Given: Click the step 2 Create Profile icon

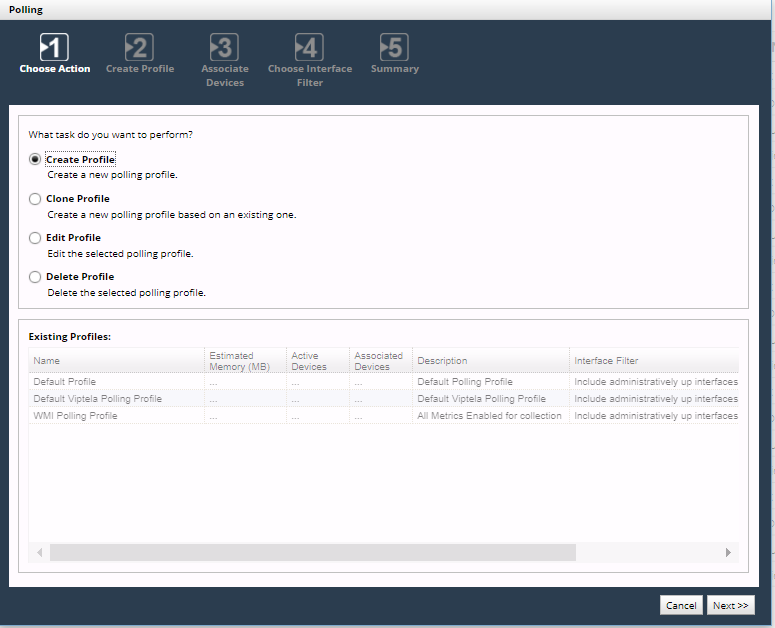Looking at the screenshot, I should [x=139, y=47].
